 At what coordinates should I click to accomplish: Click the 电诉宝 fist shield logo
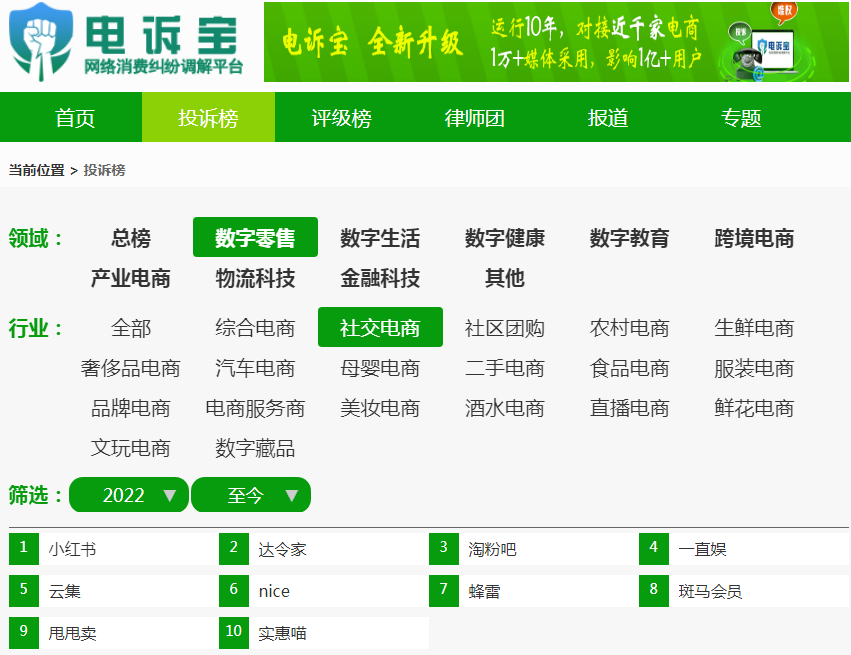point(41,42)
